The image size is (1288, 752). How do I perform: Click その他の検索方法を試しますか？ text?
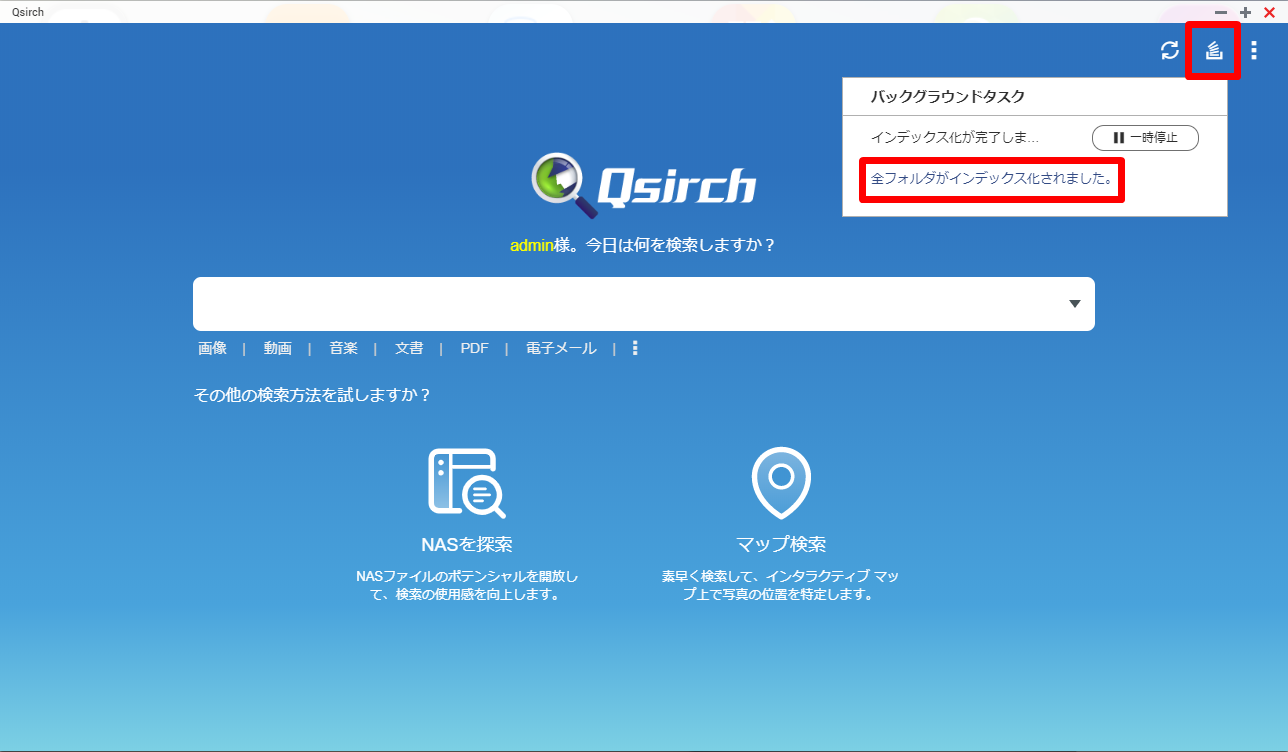point(312,395)
